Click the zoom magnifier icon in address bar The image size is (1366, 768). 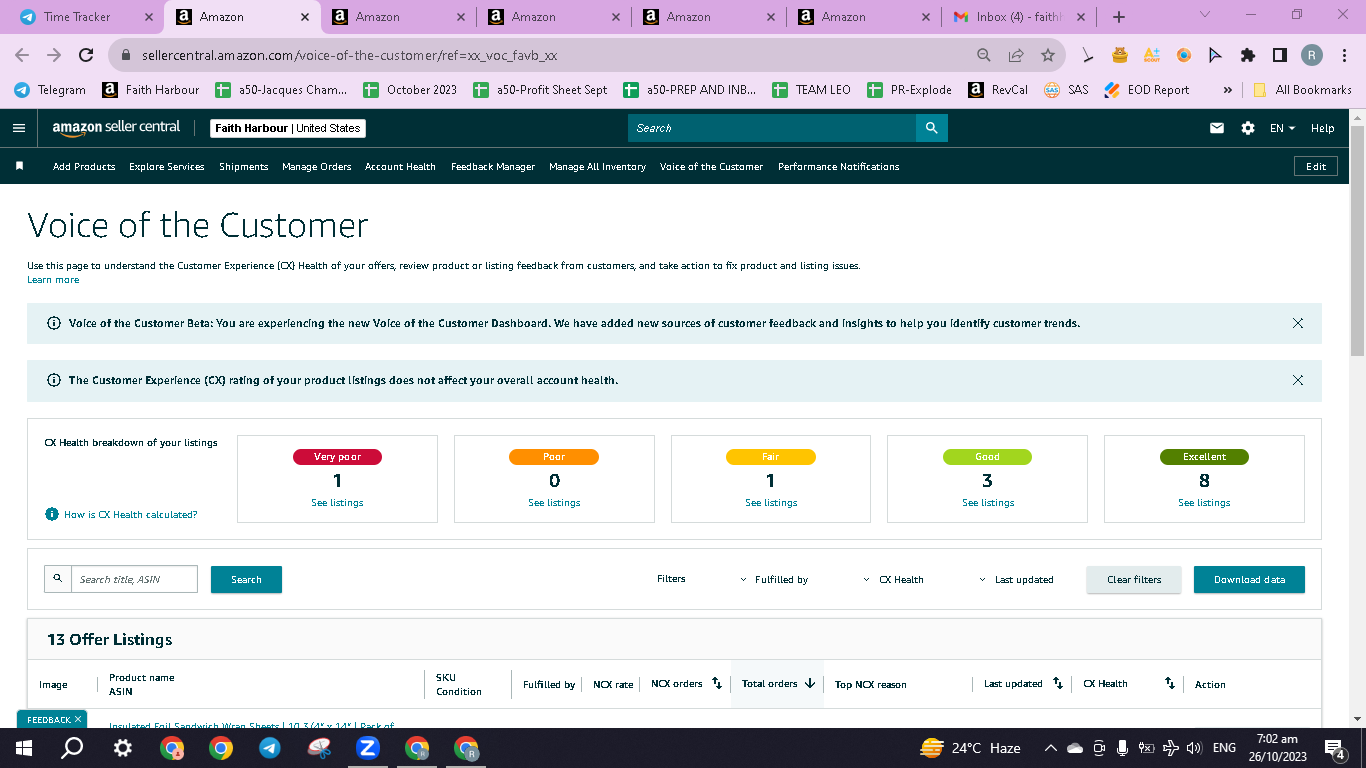click(x=984, y=56)
